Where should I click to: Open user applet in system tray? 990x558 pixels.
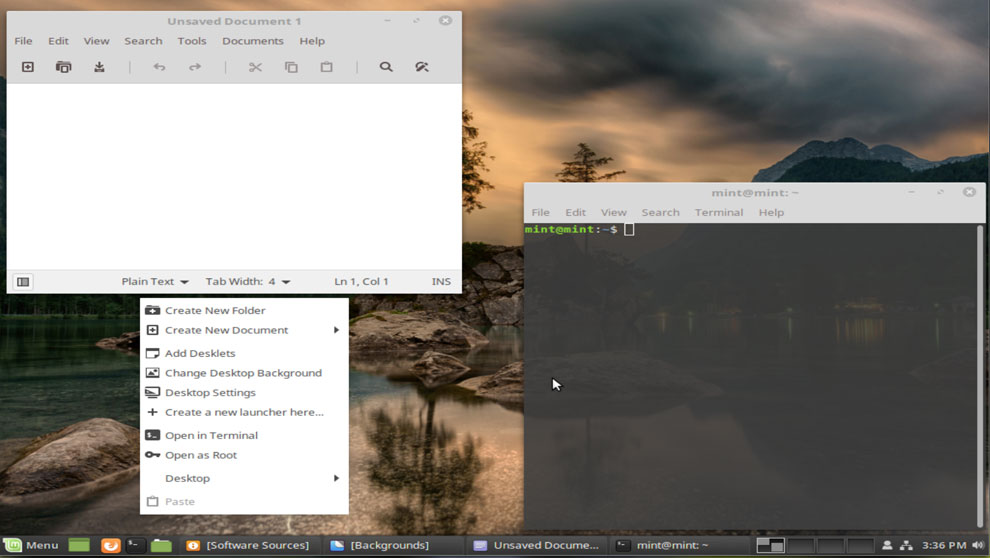[887, 545]
